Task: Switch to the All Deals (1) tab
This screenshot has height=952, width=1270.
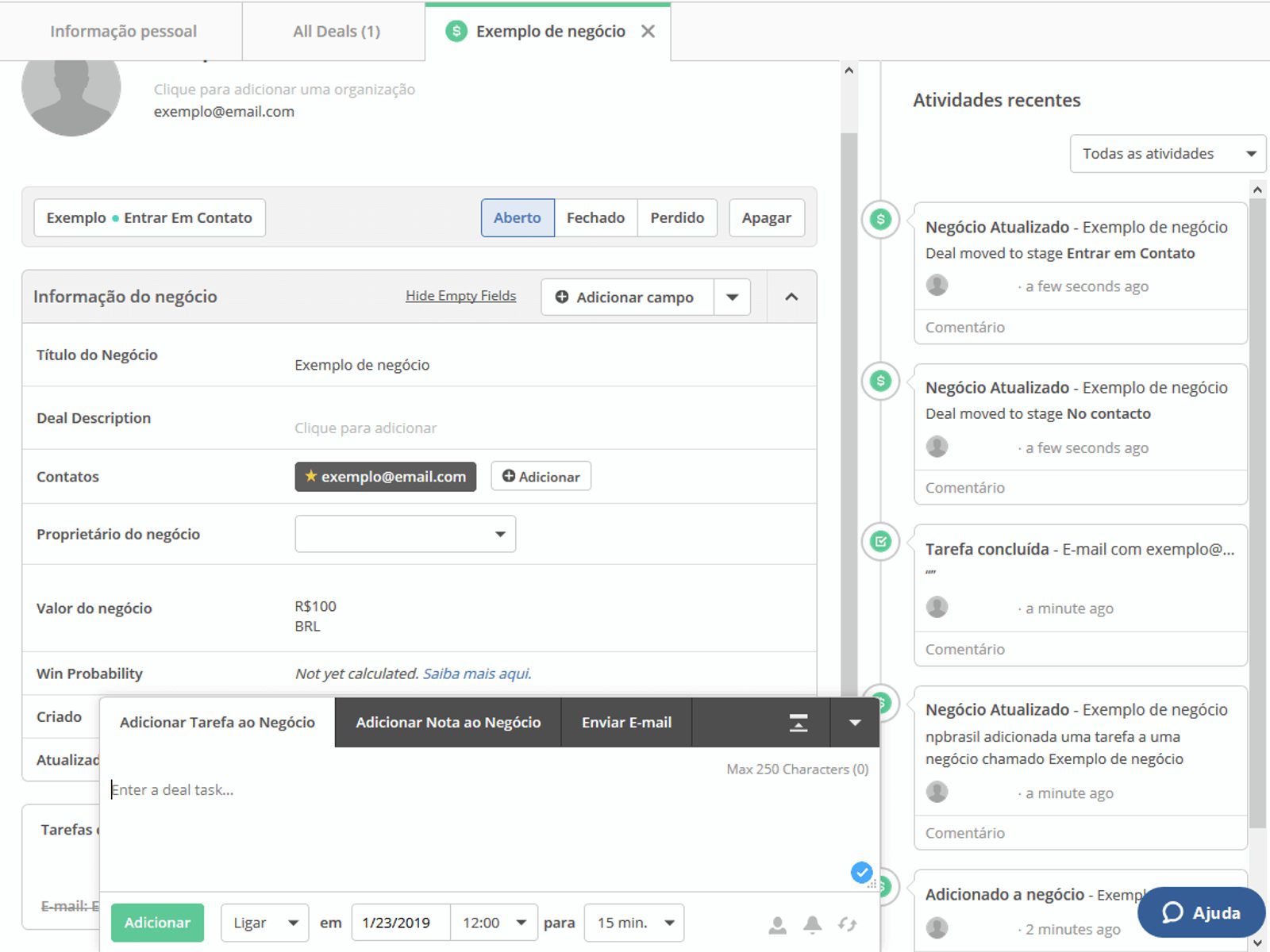Action: click(x=337, y=32)
